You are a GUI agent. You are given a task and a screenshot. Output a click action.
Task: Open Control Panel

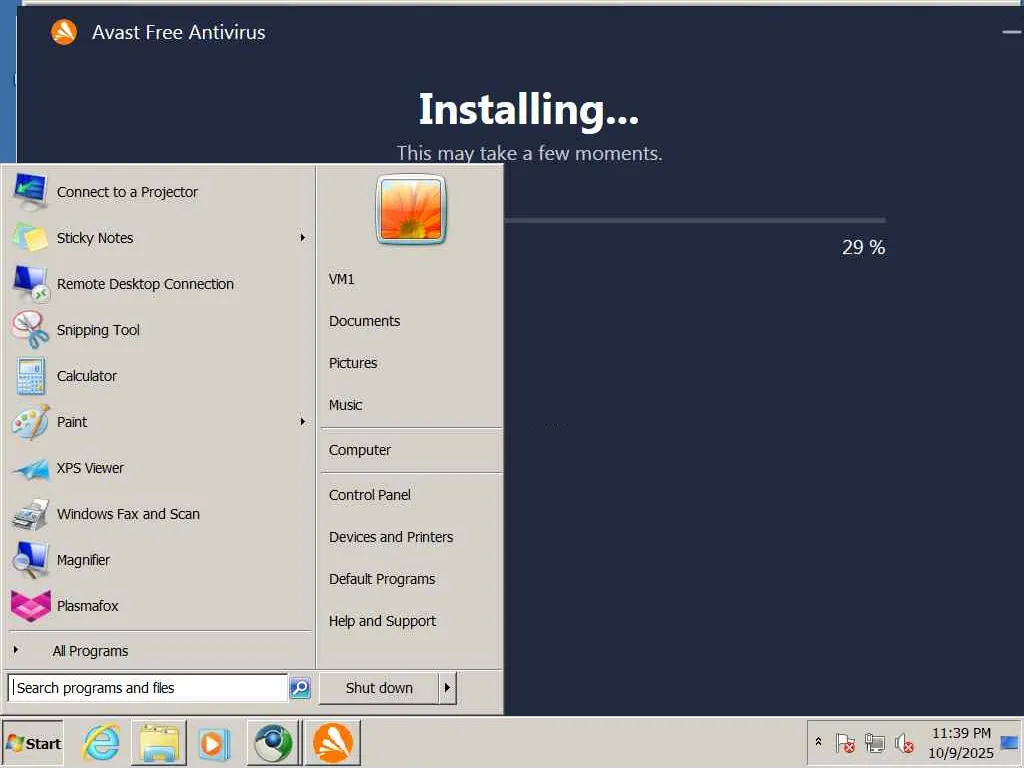[370, 495]
